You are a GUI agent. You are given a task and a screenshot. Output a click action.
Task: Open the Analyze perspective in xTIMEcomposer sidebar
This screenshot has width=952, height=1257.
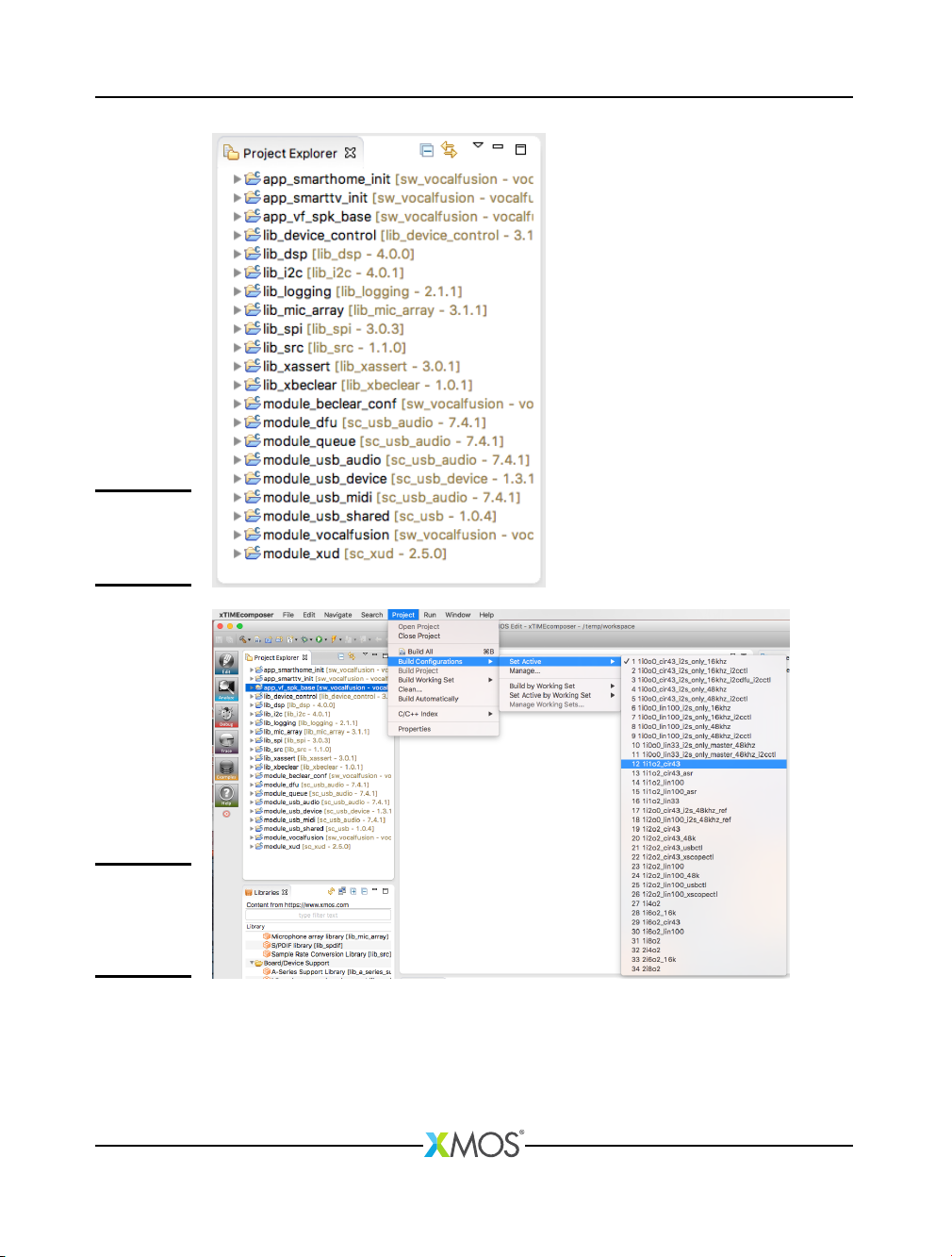(x=226, y=689)
